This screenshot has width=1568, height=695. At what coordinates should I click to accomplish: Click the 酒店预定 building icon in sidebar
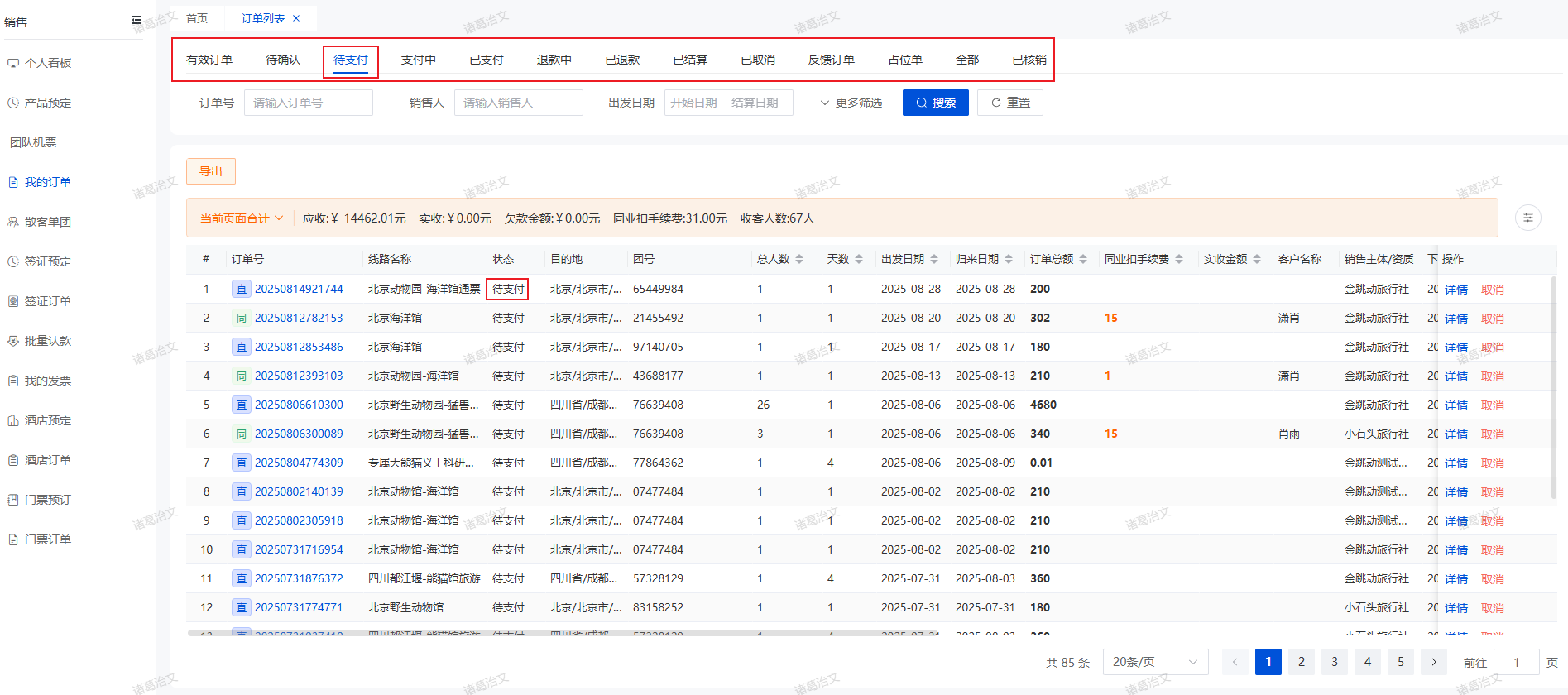[13, 420]
